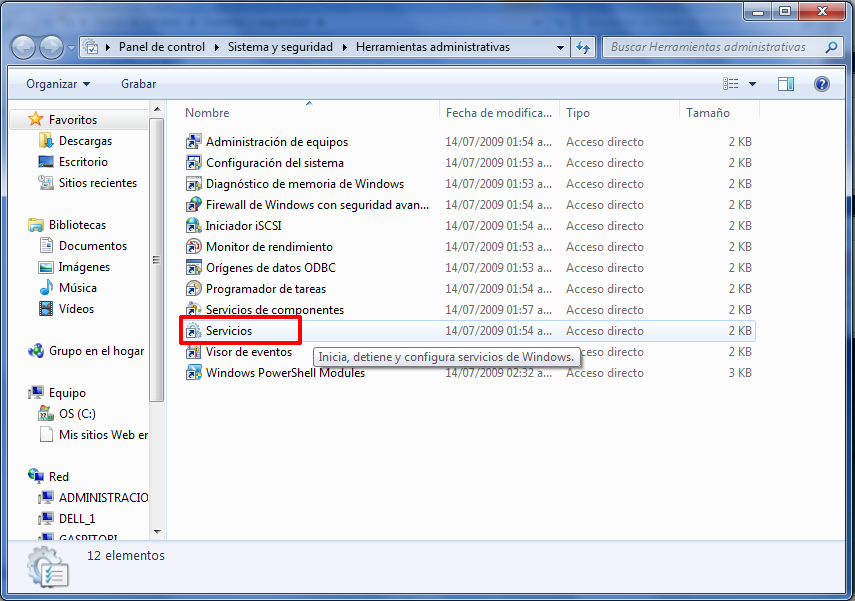The image size is (855, 601).
Task: Click 'Sistema y seguridad' breadcrumb
Action: [x=280, y=47]
